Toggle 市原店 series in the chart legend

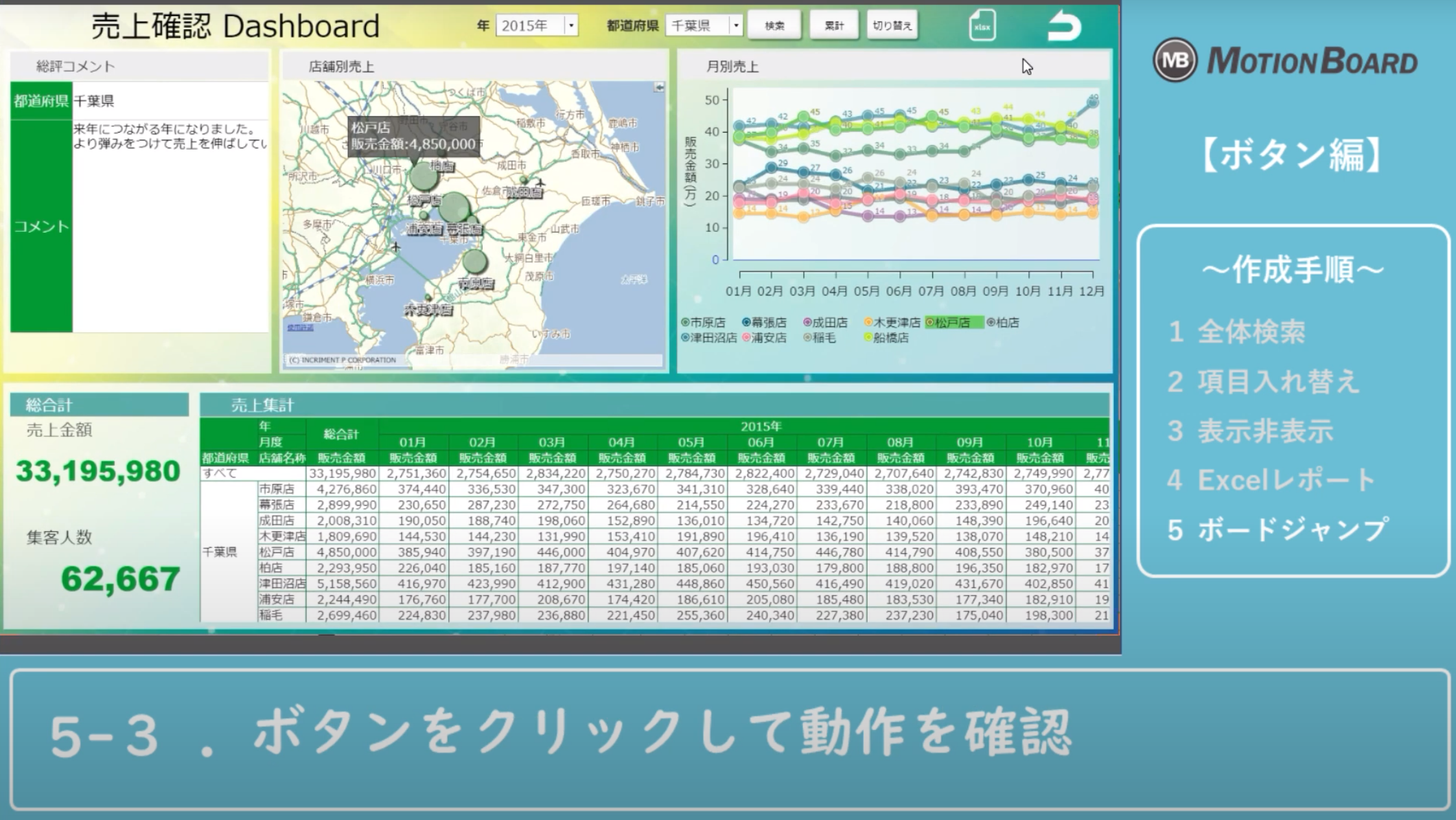click(703, 323)
